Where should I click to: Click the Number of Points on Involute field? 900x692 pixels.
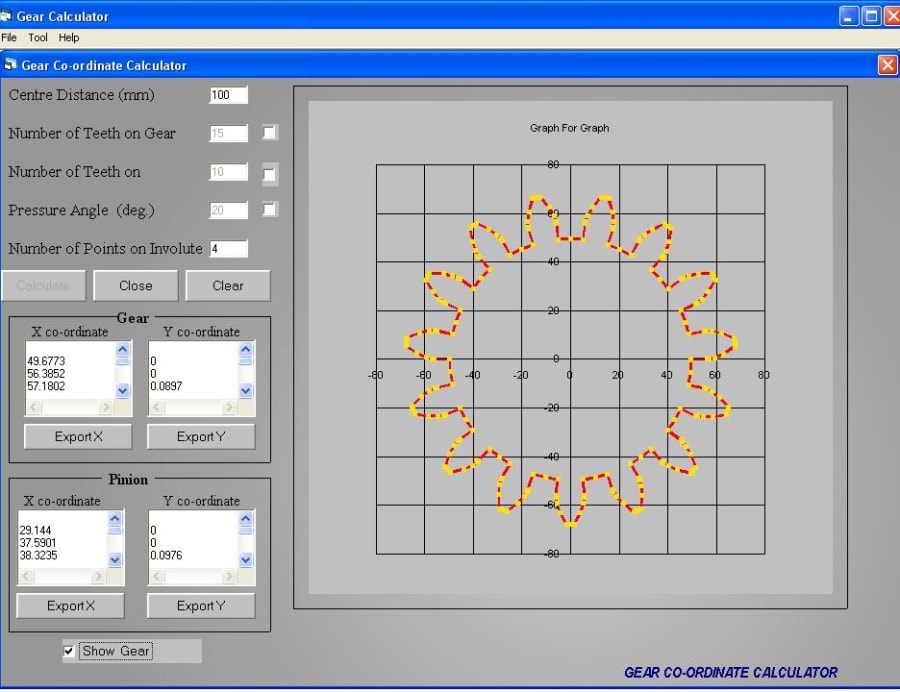tap(228, 248)
